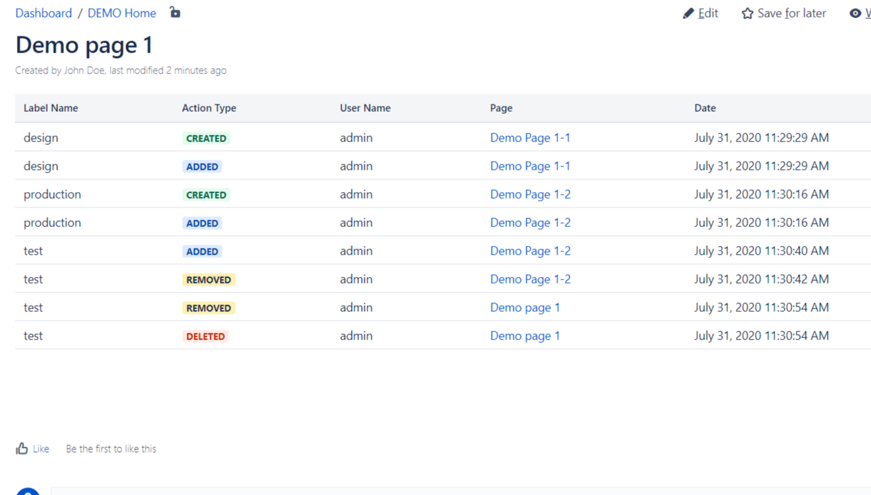871x495 pixels.
Task: Click the Like thumbs-up icon
Action: click(22, 449)
